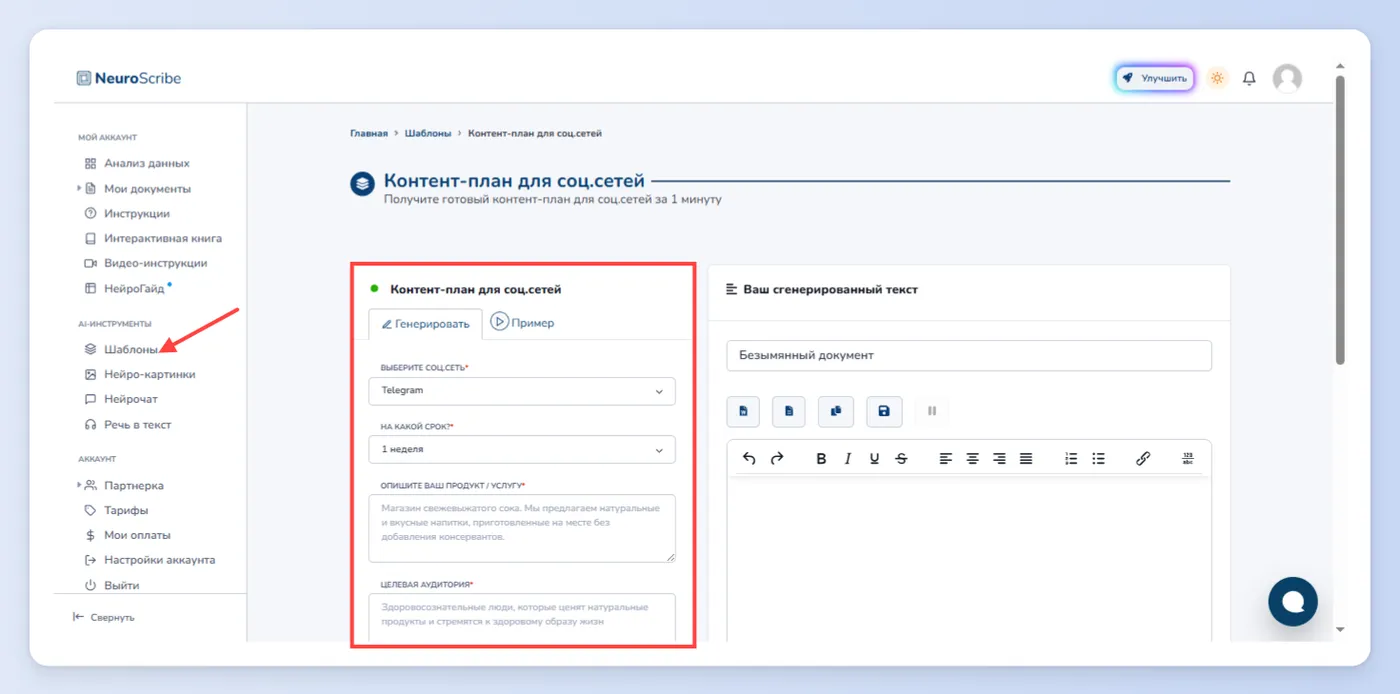1400x694 pixels.
Task: Expand the Мои документы tree item
Action: 79,188
